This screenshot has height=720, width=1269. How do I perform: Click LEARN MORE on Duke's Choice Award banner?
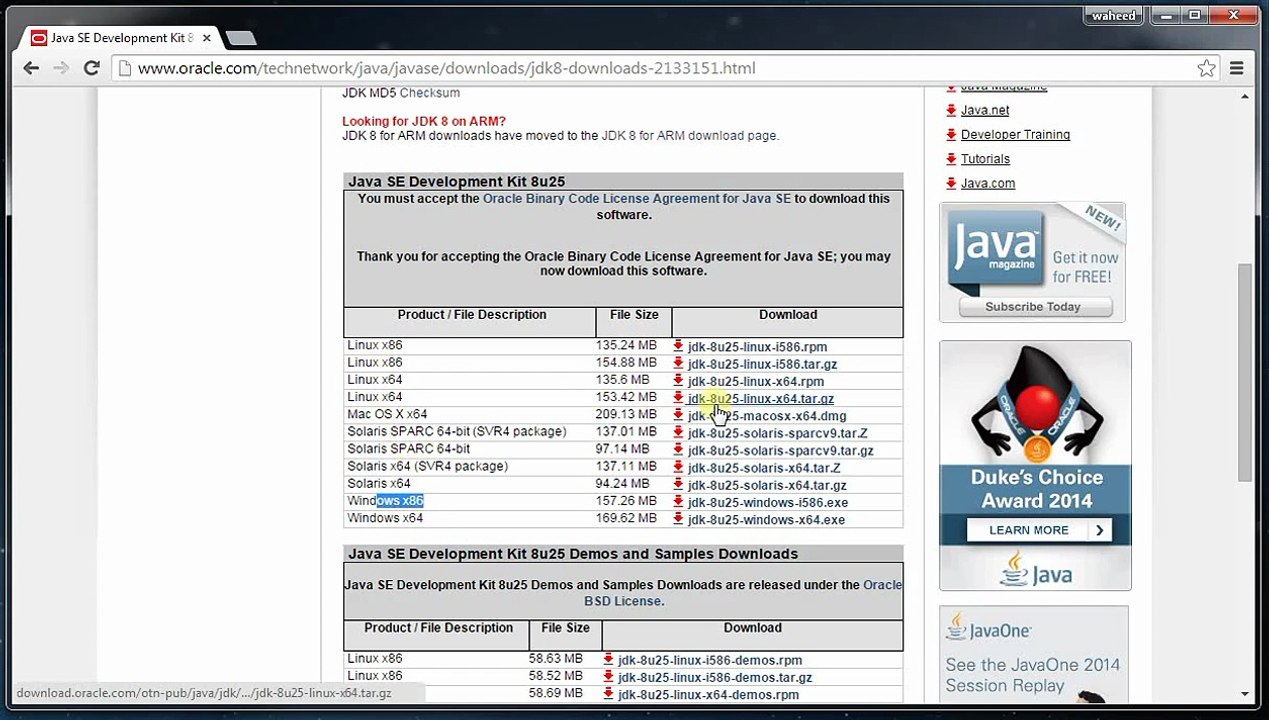tap(1040, 530)
